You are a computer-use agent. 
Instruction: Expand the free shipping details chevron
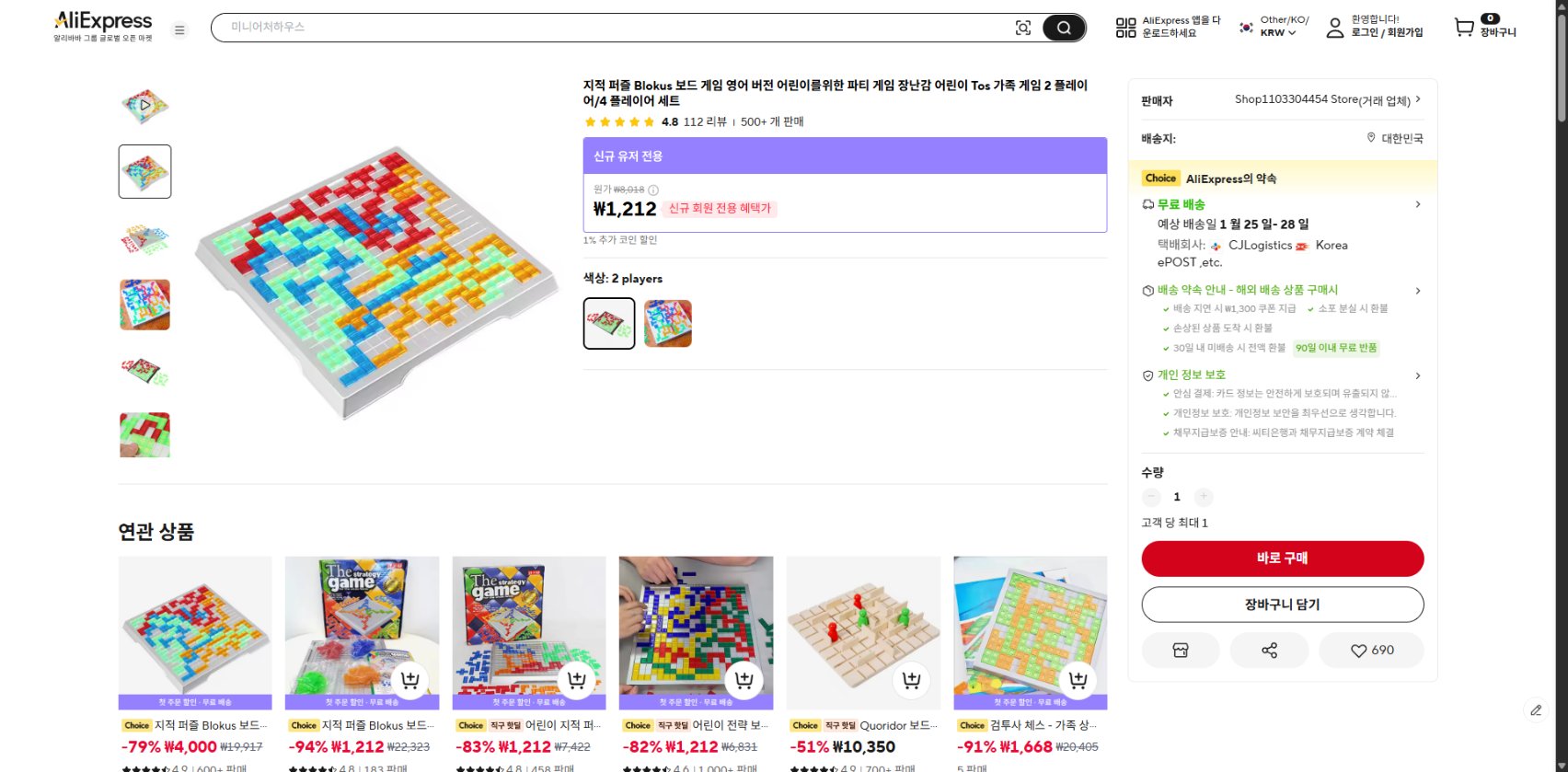point(1418,204)
